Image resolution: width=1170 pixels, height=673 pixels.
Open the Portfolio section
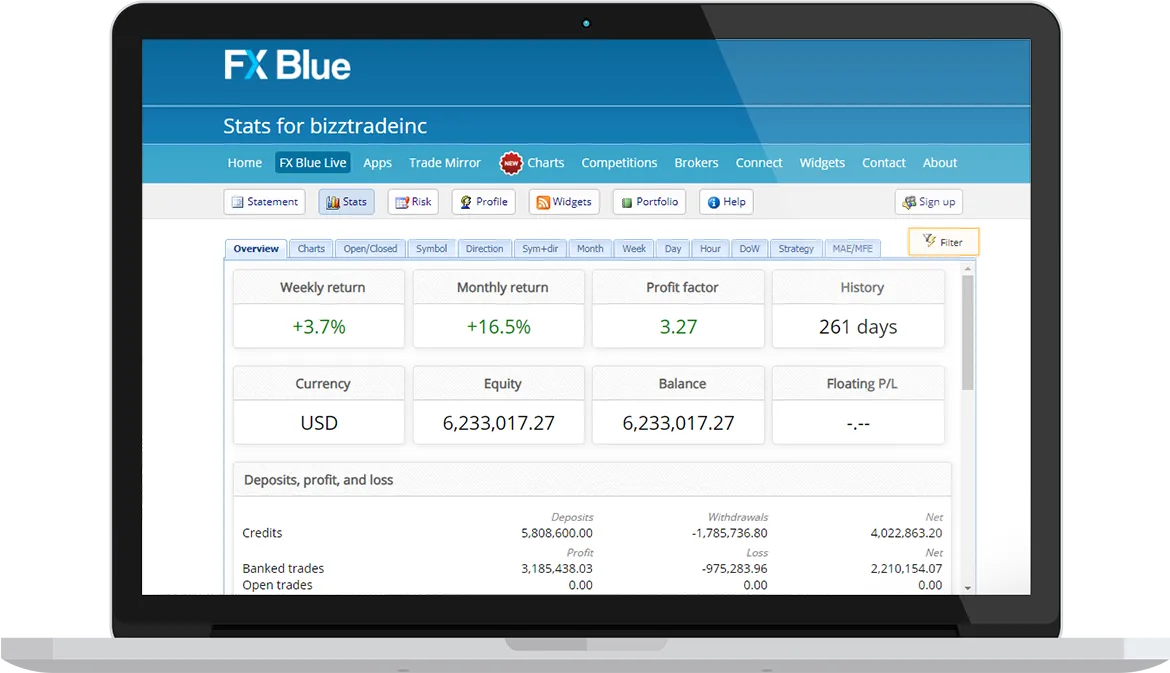(x=649, y=201)
